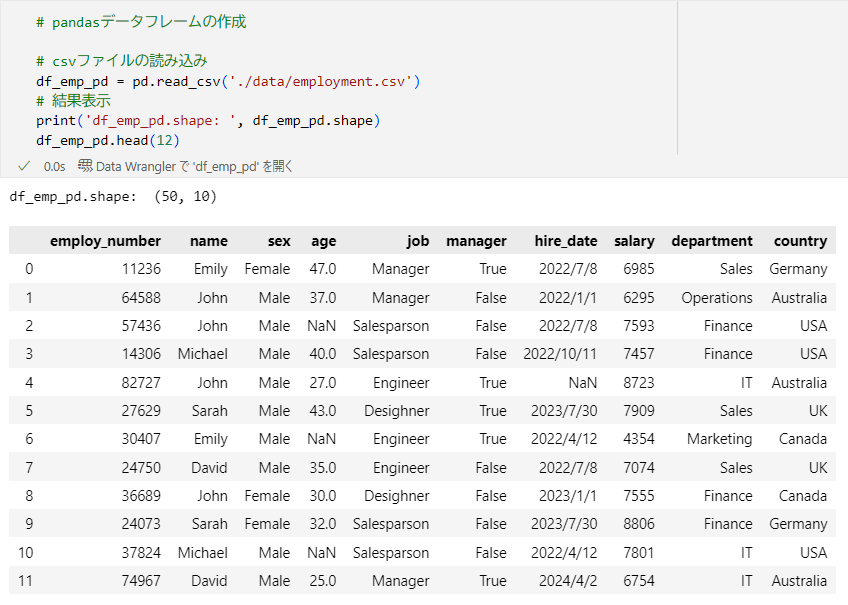The width and height of the screenshot is (848, 605).
Task: Click the cell success checkmark icon
Action: 23,166
